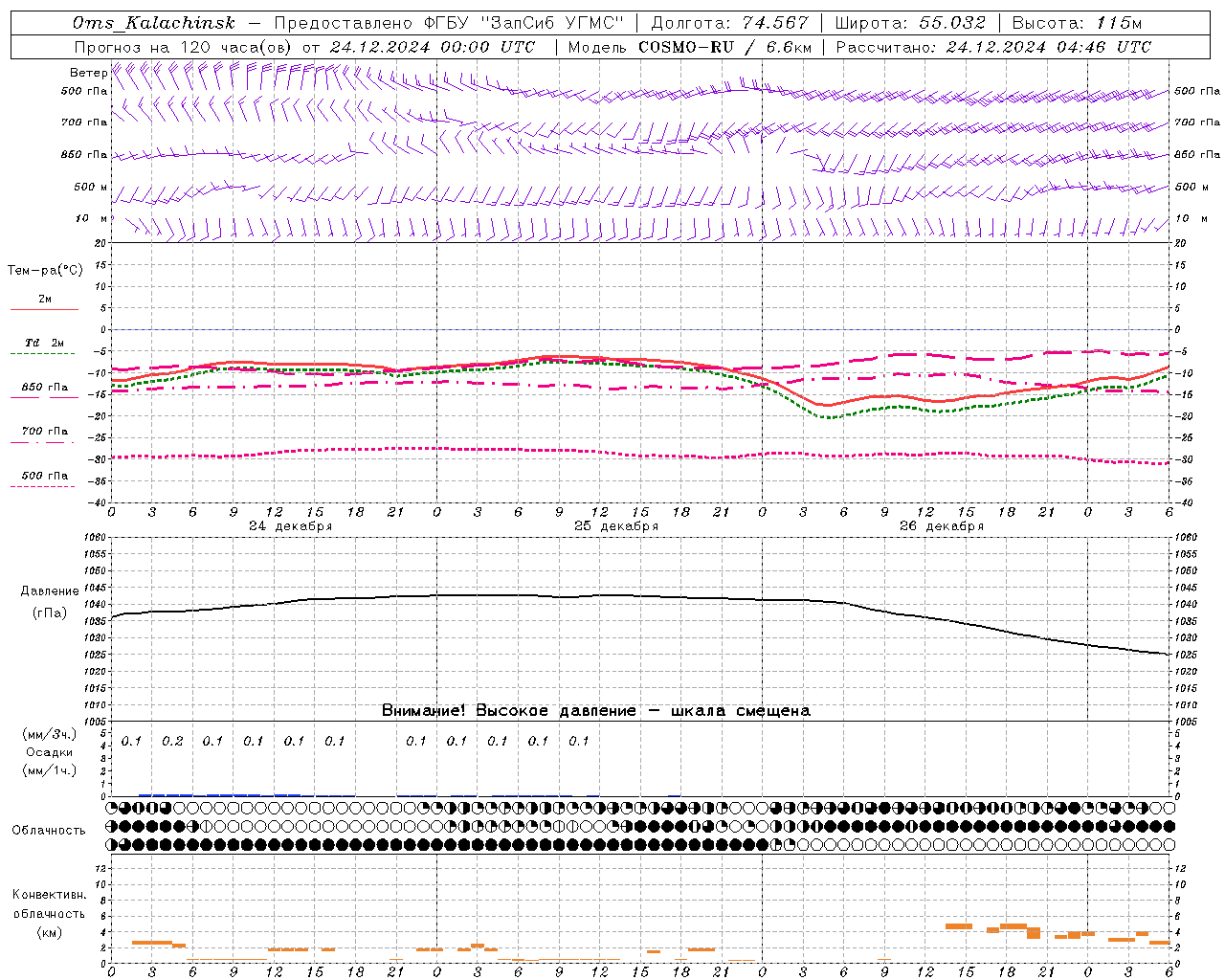Screen dimensions: 1225x980
Task: Select the date label 25 декабря
Action: (615, 526)
